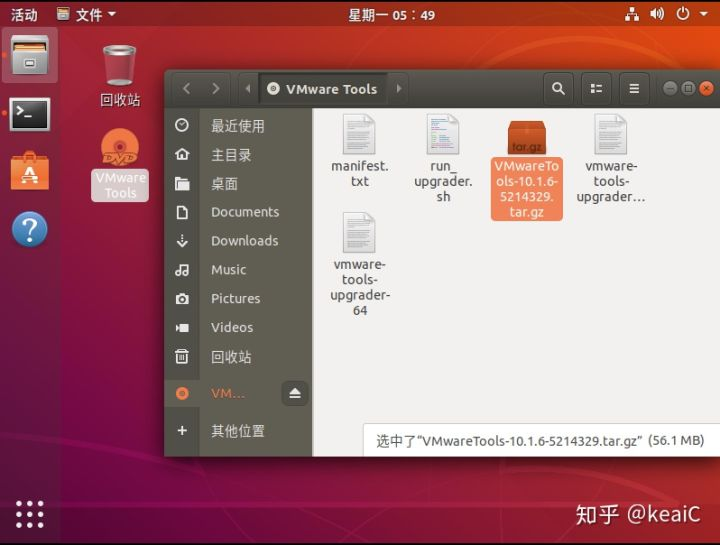Open 主目录 in the sidebar
The height and width of the screenshot is (545, 720).
[x=238, y=155]
